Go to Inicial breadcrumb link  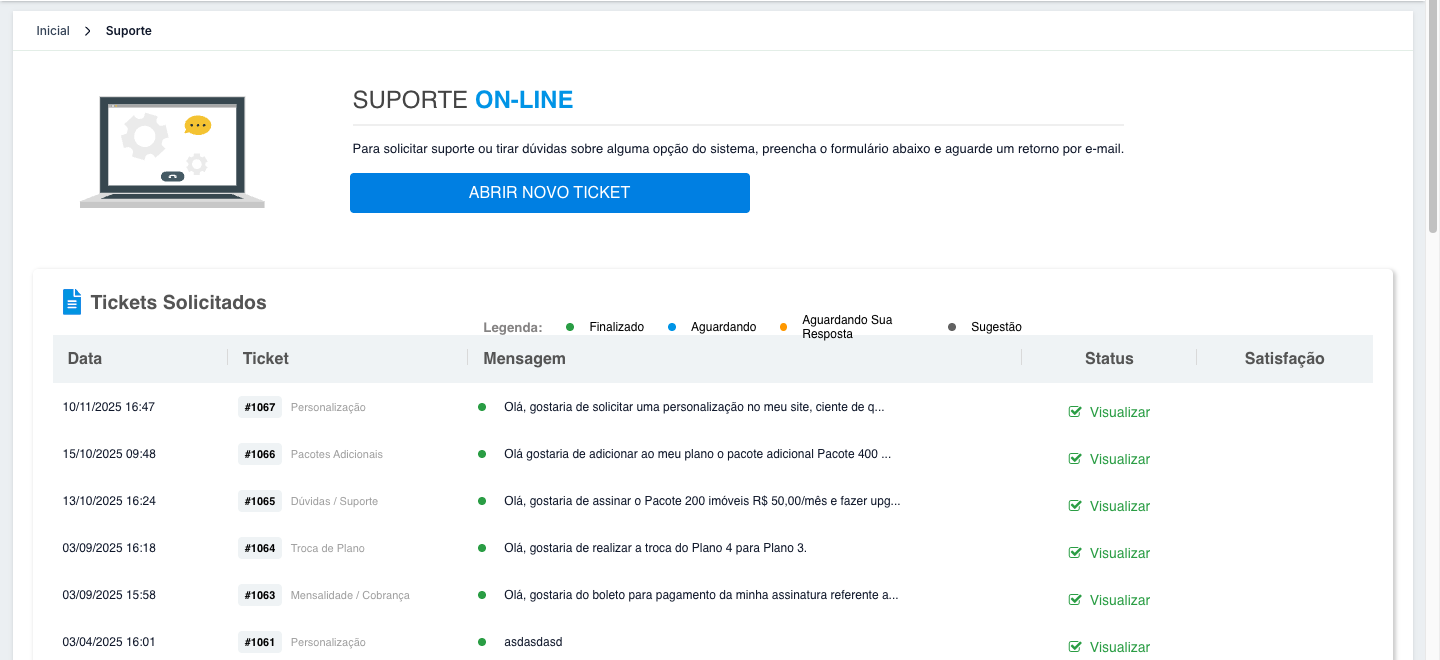(53, 31)
